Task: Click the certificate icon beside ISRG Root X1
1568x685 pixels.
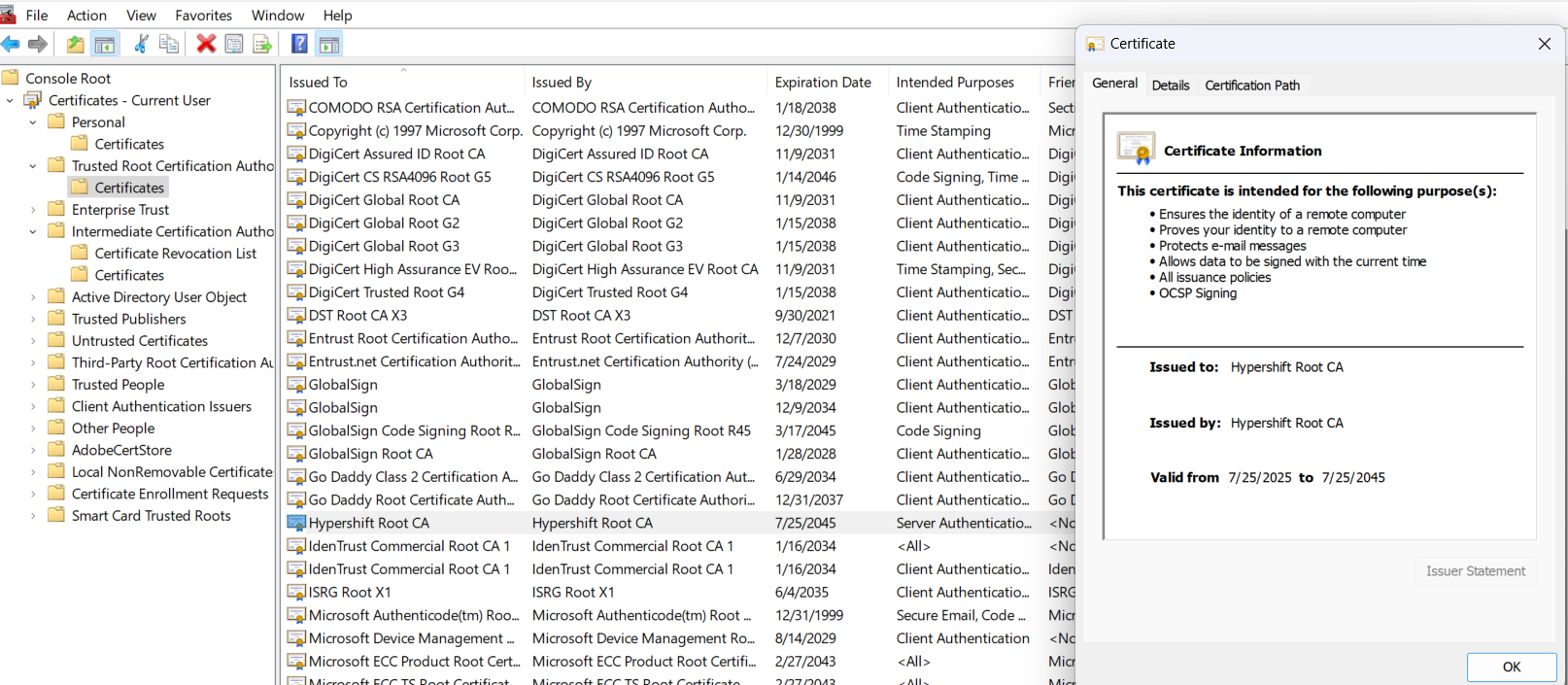Action: pos(296,592)
